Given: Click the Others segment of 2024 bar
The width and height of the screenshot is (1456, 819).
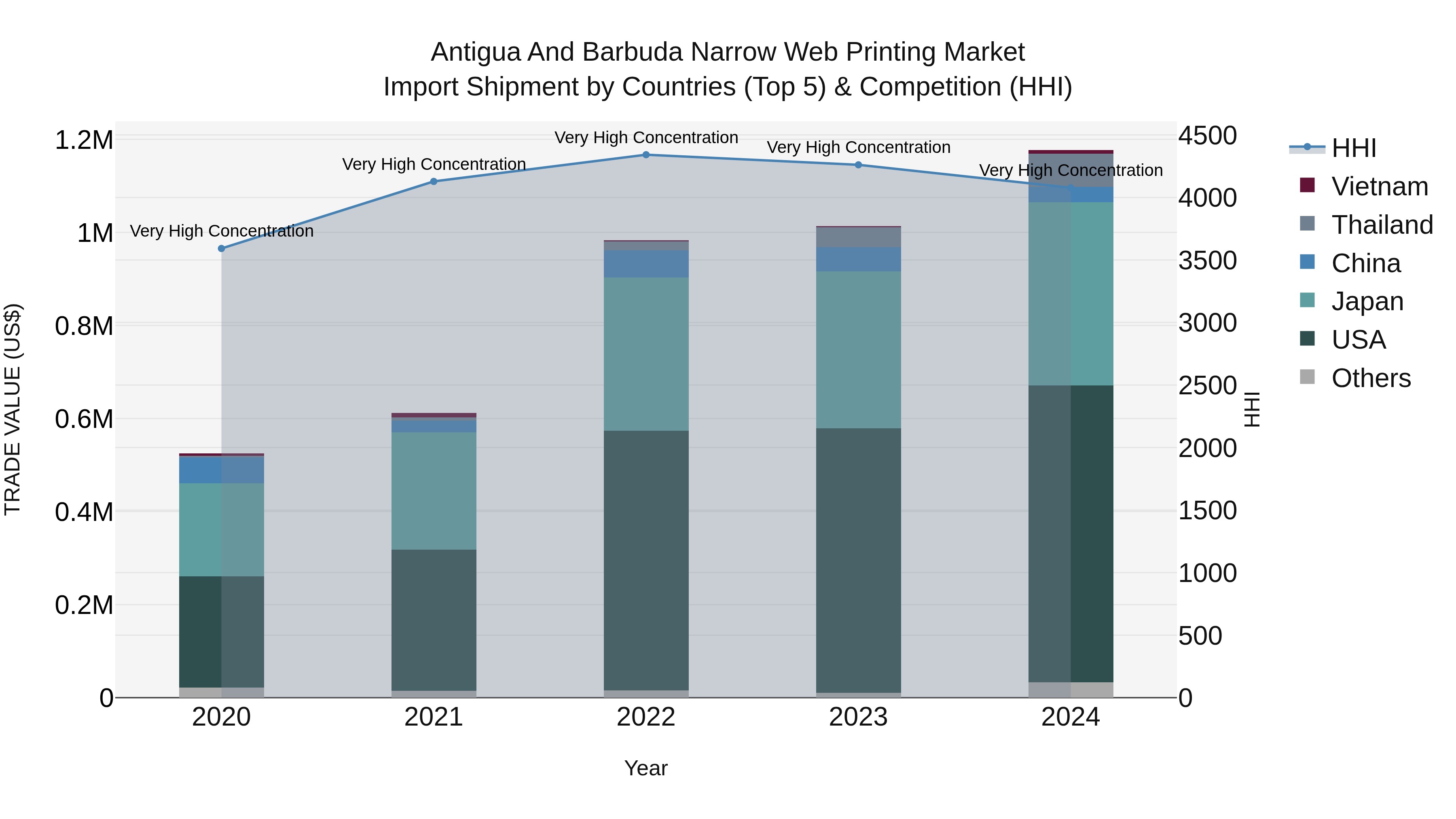Looking at the screenshot, I should [1071, 690].
